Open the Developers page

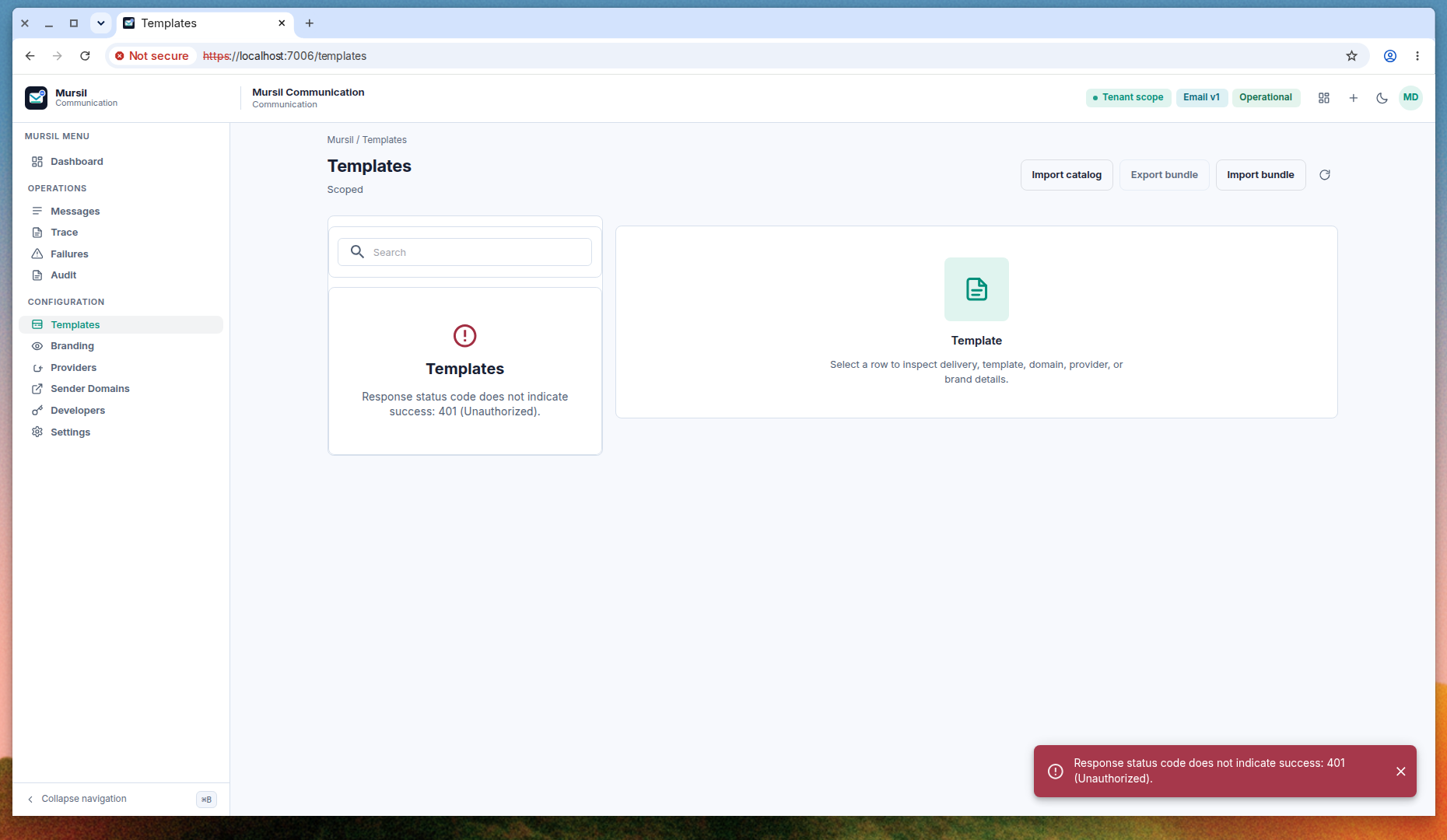121,411
